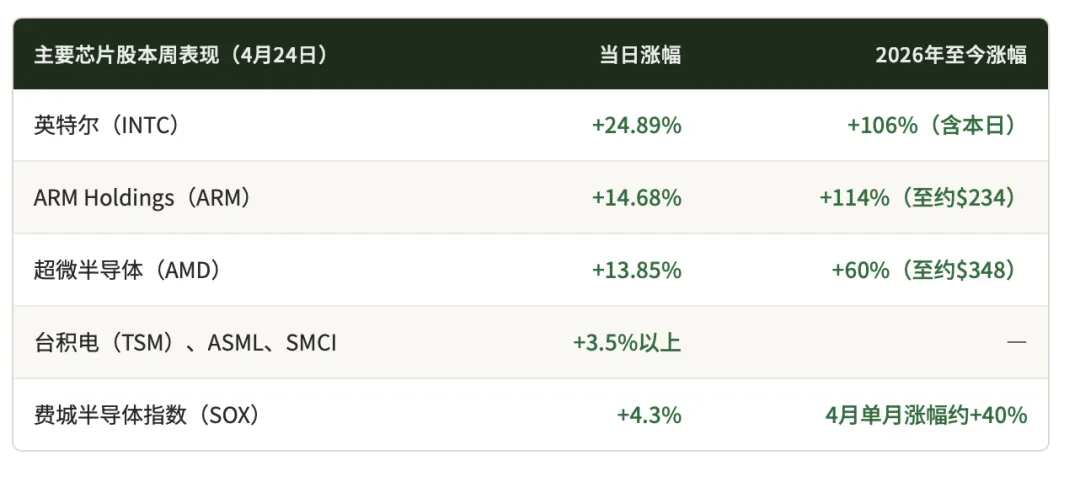Screen dimensions: 1080x477
Task: Click the dash in the TSM row
Action: 1017,342
